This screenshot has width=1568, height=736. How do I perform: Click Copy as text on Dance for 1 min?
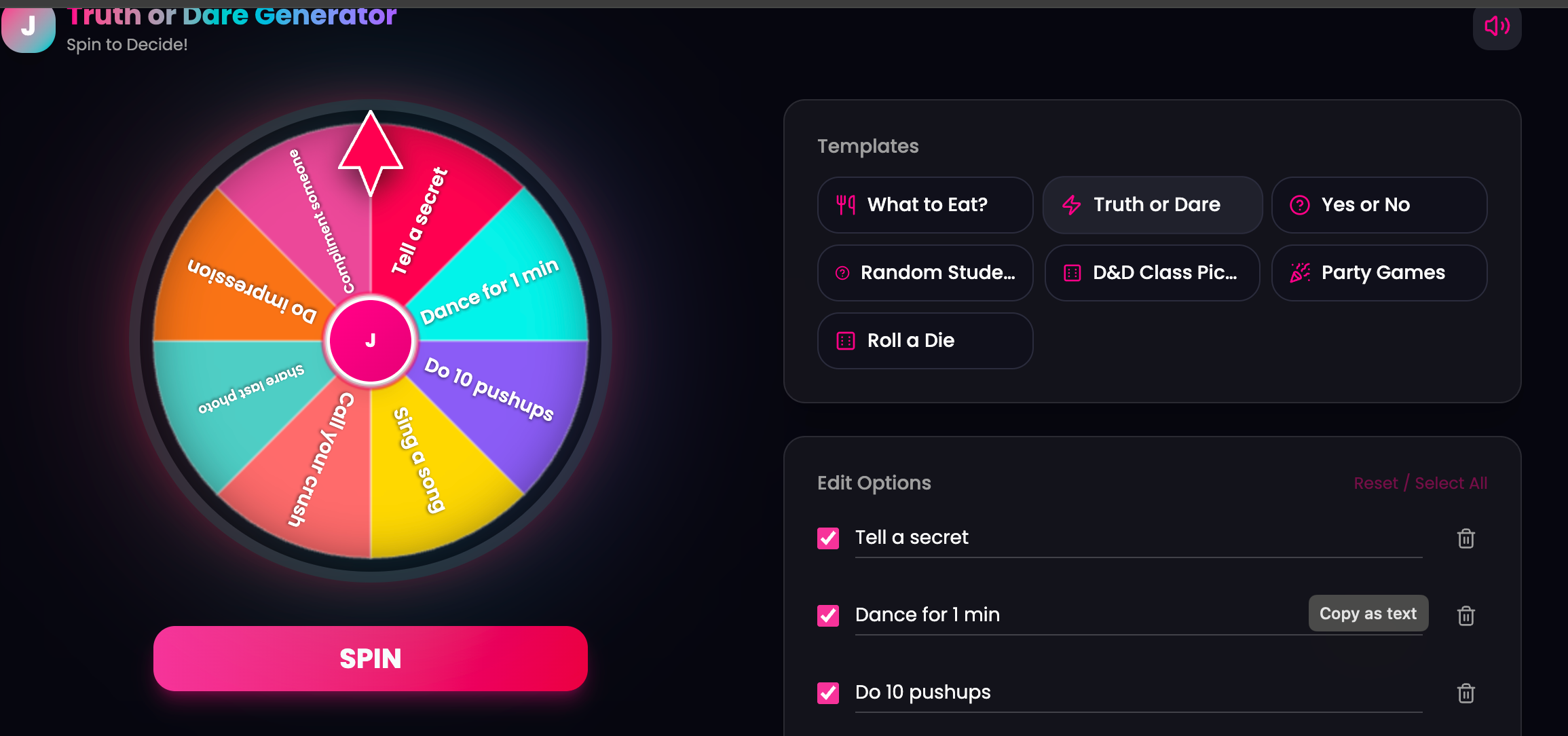(x=1368, y=613)
